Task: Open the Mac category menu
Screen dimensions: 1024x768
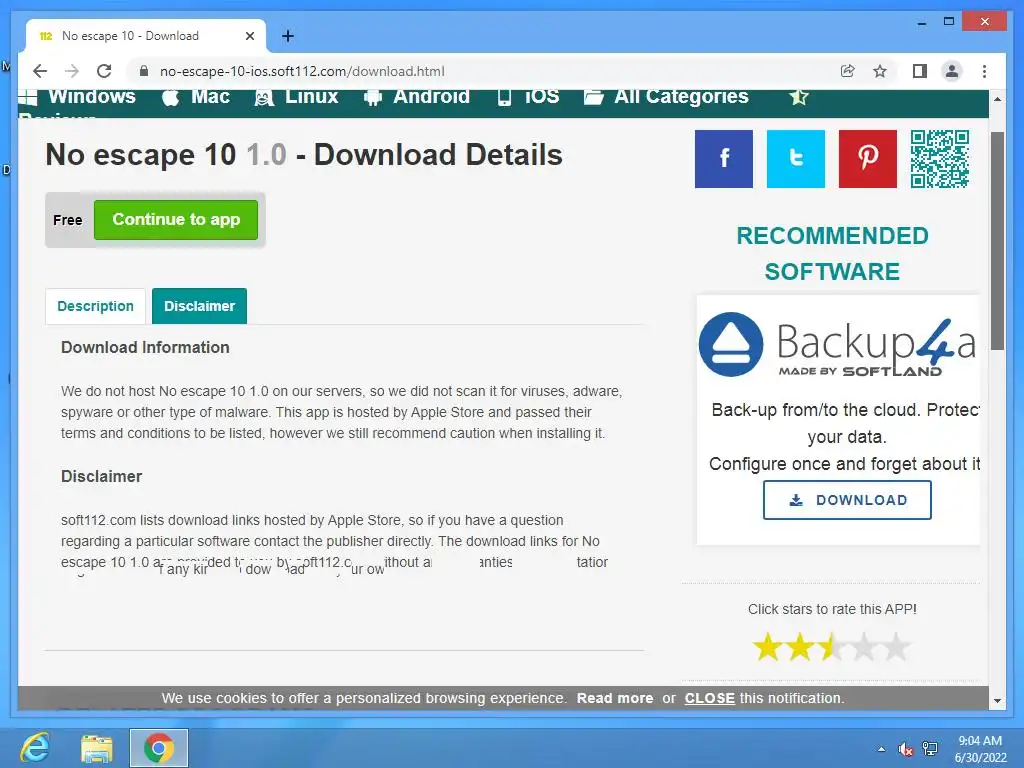Action: click(x=195, y=97)
